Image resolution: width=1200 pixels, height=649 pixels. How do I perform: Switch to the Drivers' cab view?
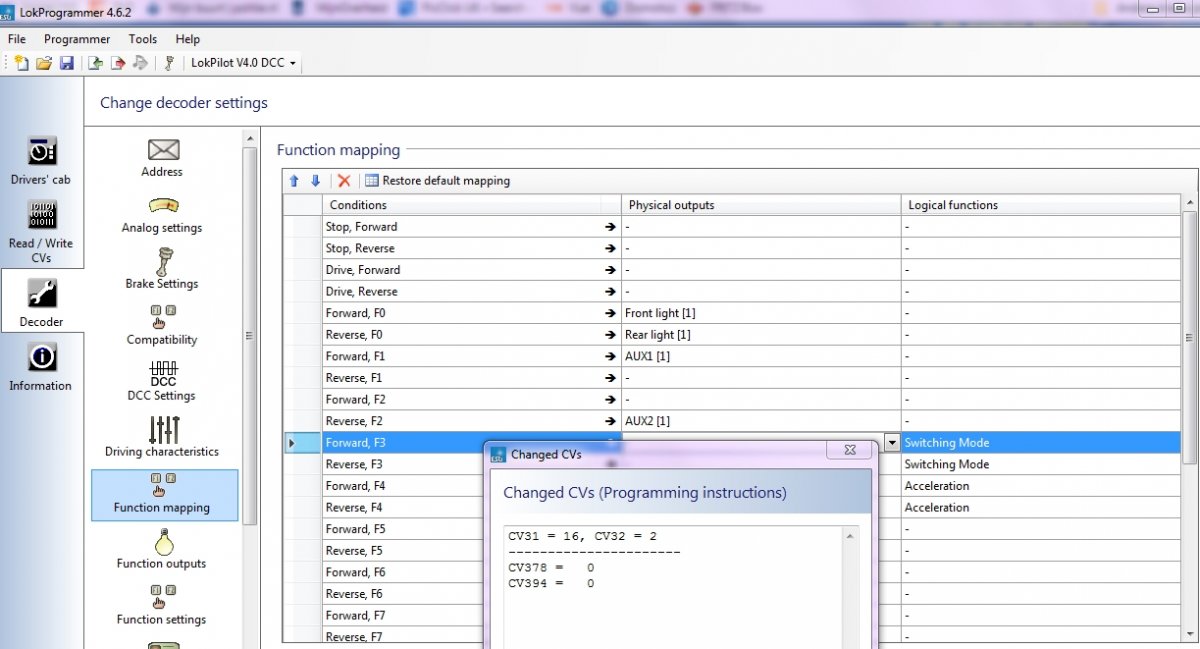tap(41, 160)
